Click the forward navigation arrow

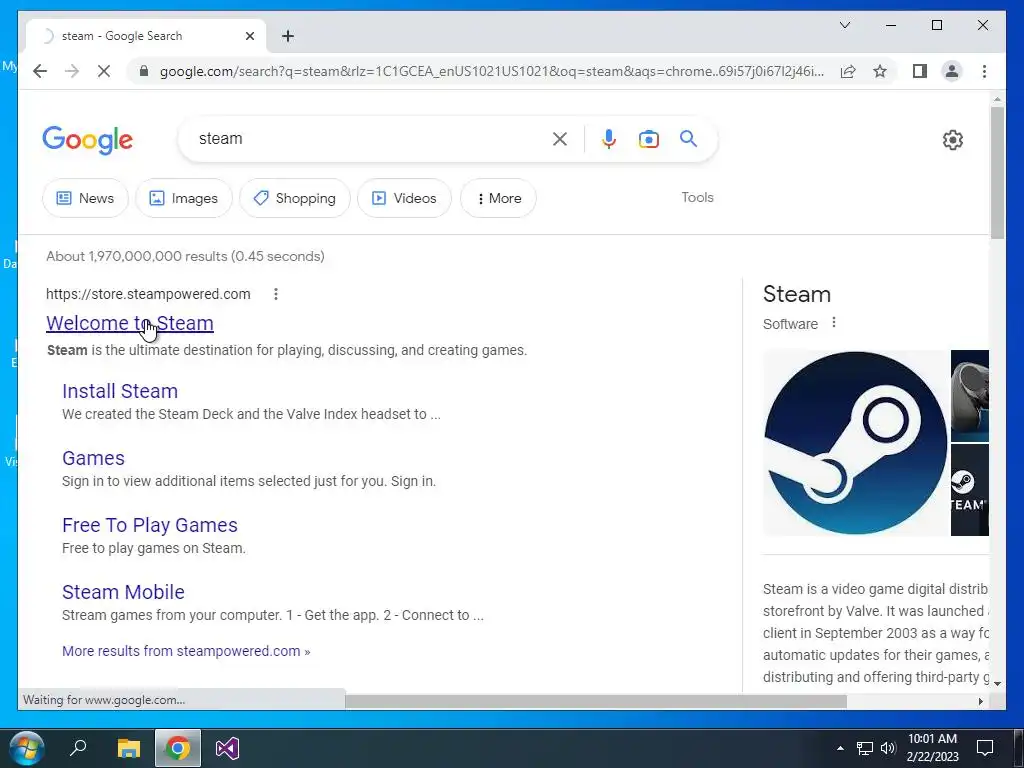pyautogui.click(x=72, y=71)
